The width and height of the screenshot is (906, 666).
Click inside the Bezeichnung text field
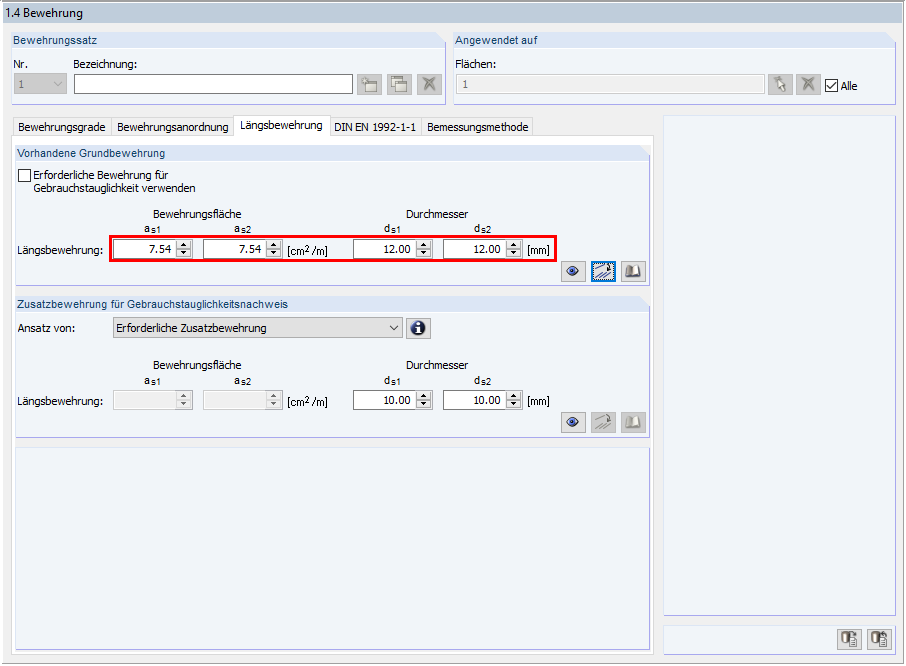click(213, 84)
